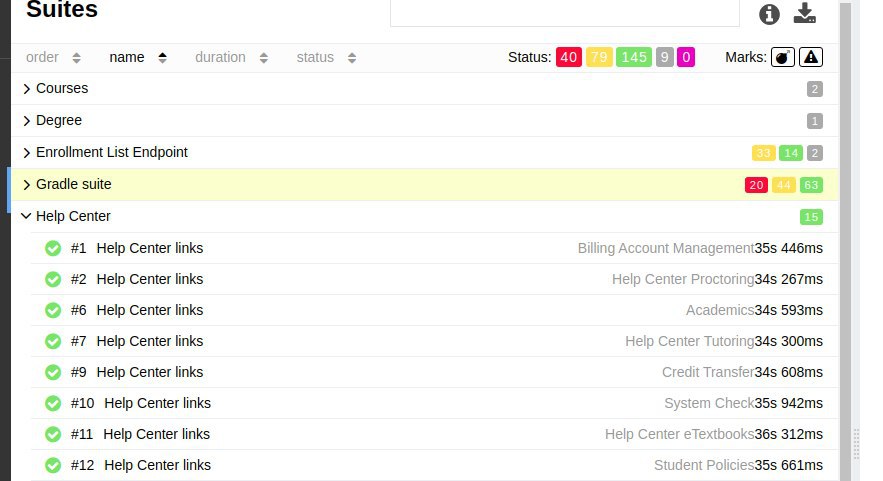Open test #7 Help Center links
The height and width of the screenshot is (481, 883).
(x=434, y=341)
